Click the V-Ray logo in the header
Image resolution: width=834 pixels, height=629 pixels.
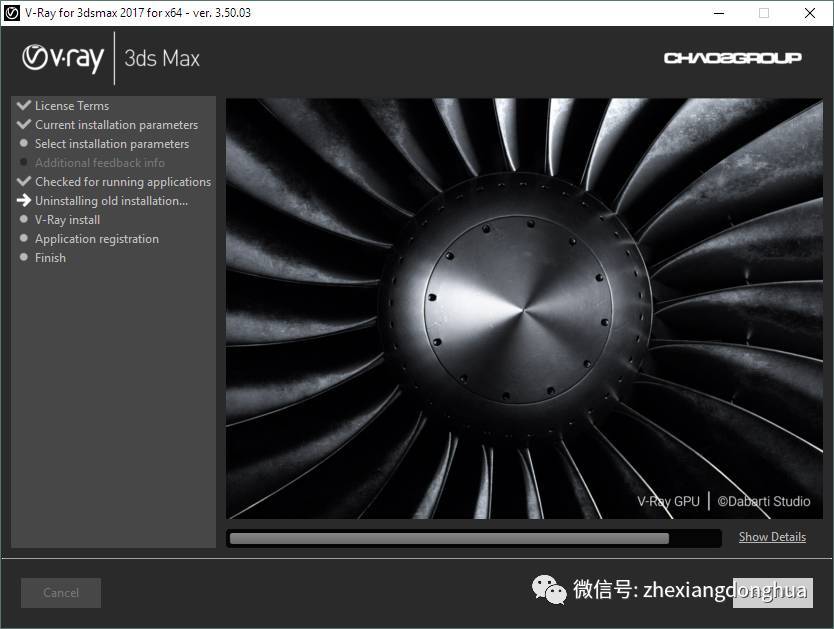coord(63,58)
